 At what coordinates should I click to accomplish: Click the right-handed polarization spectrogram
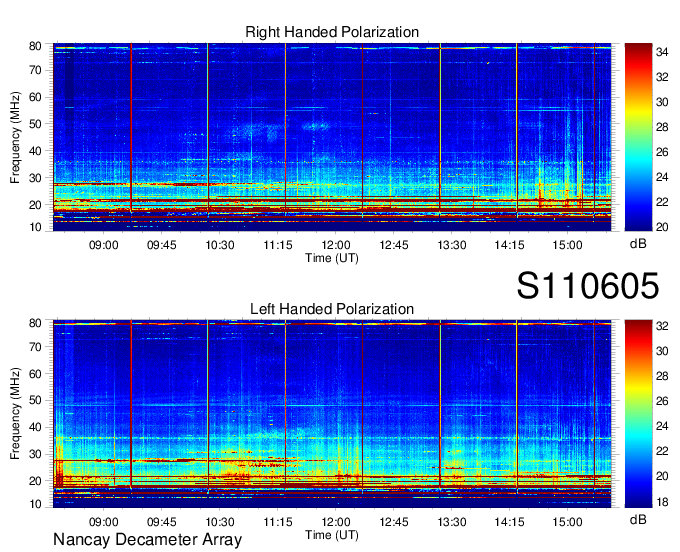click(x=332, y=137)
